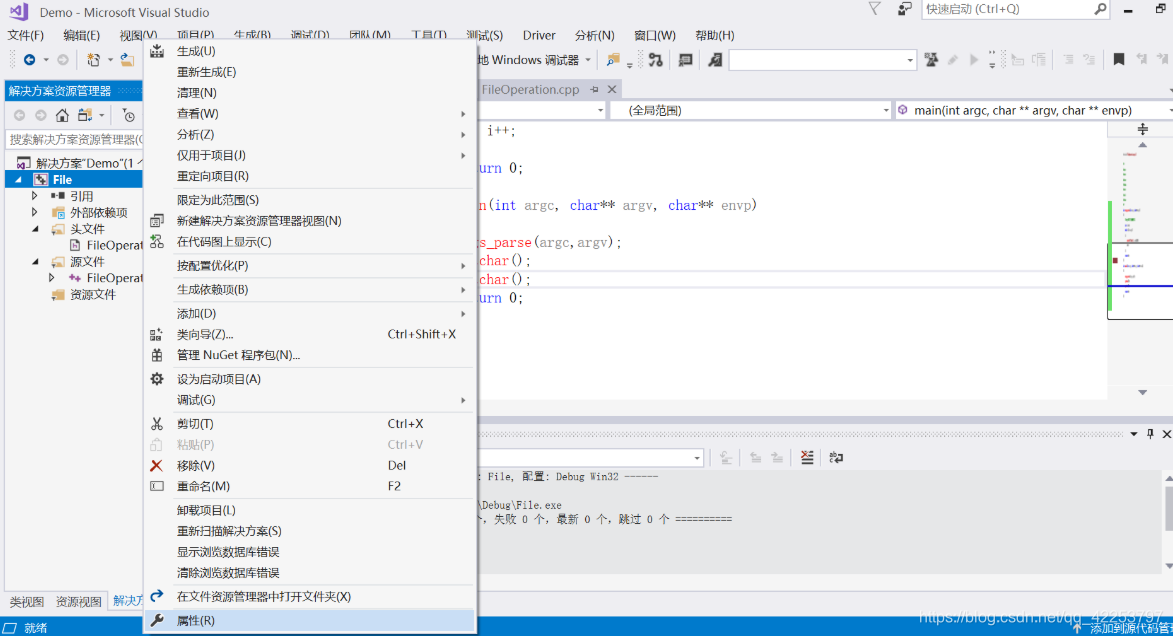
Task: Click Unload Project (卸载项目)
Action: [310, 510]
